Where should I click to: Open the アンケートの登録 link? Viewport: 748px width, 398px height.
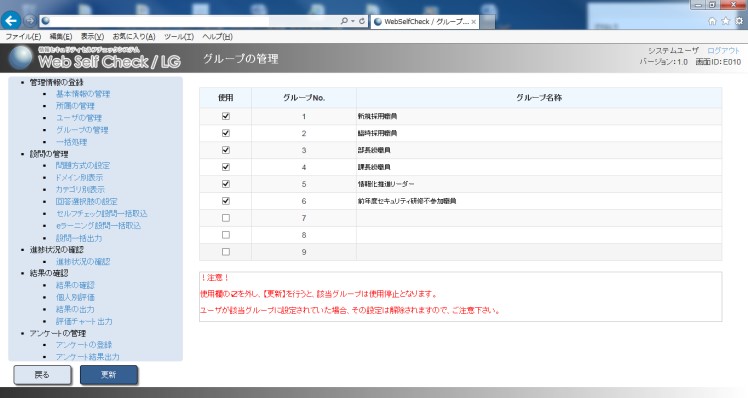pos(84,345)
